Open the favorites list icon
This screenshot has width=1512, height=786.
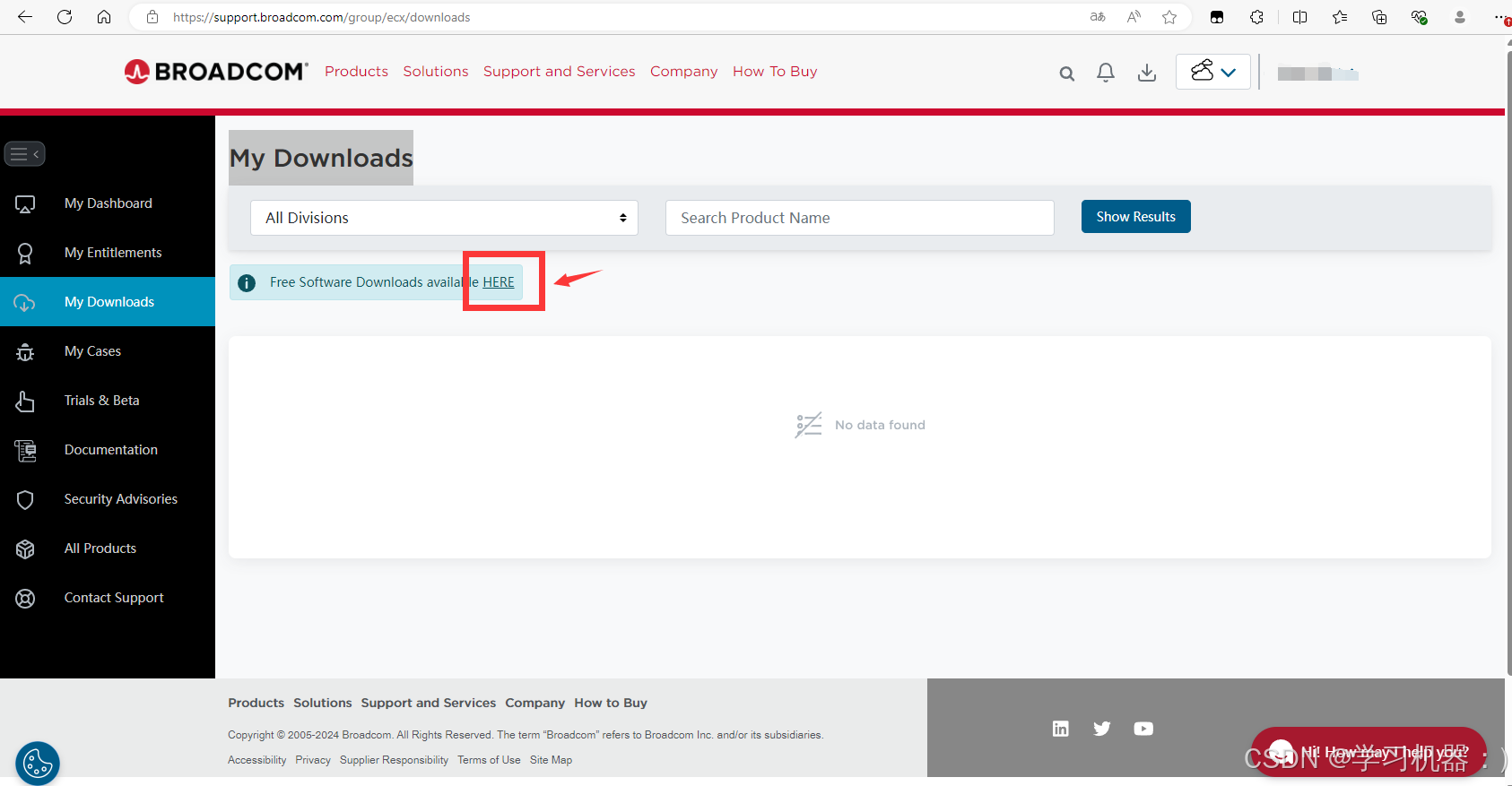coord(1340,17)
